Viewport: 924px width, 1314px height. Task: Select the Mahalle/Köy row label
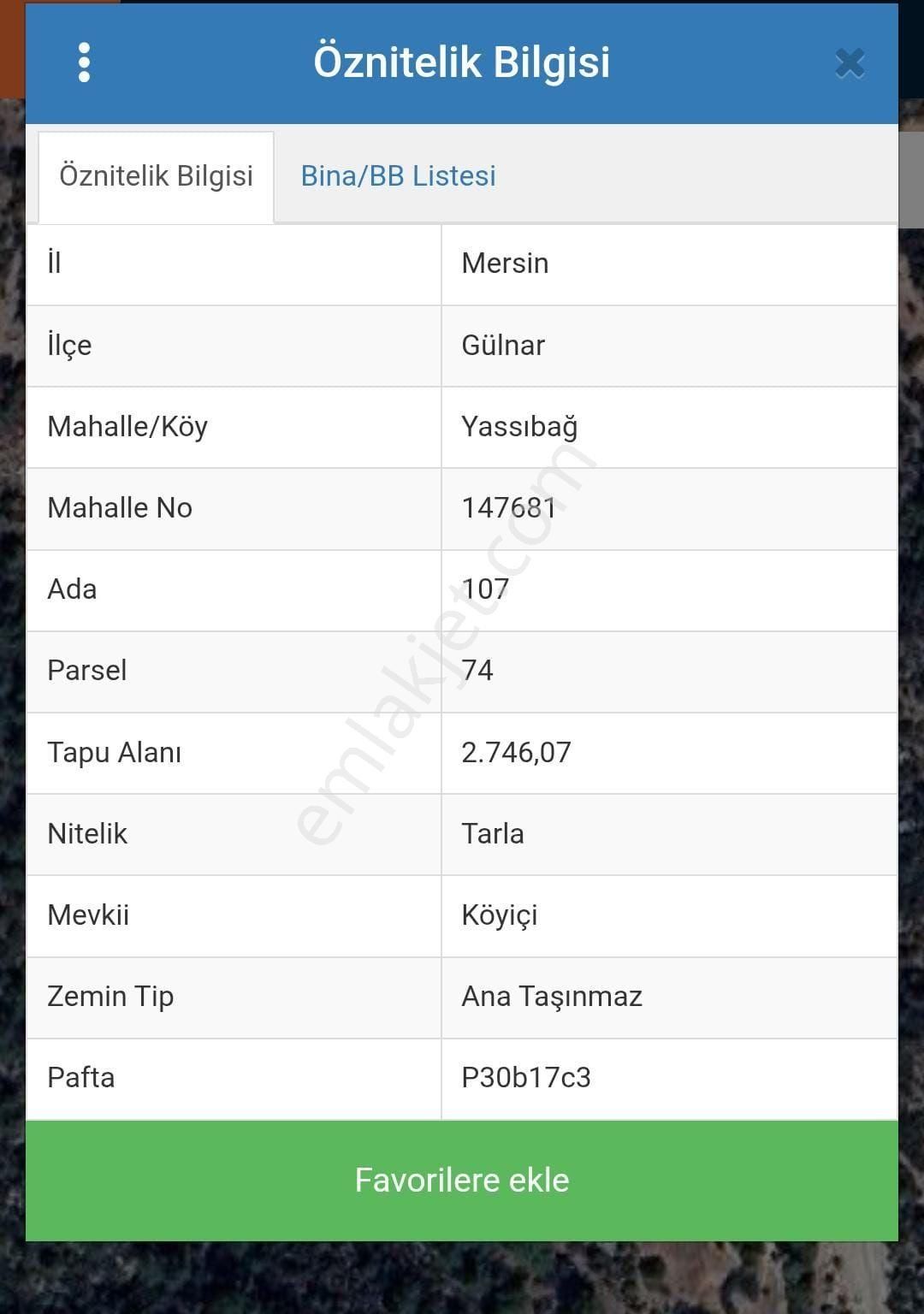point(127,427)
